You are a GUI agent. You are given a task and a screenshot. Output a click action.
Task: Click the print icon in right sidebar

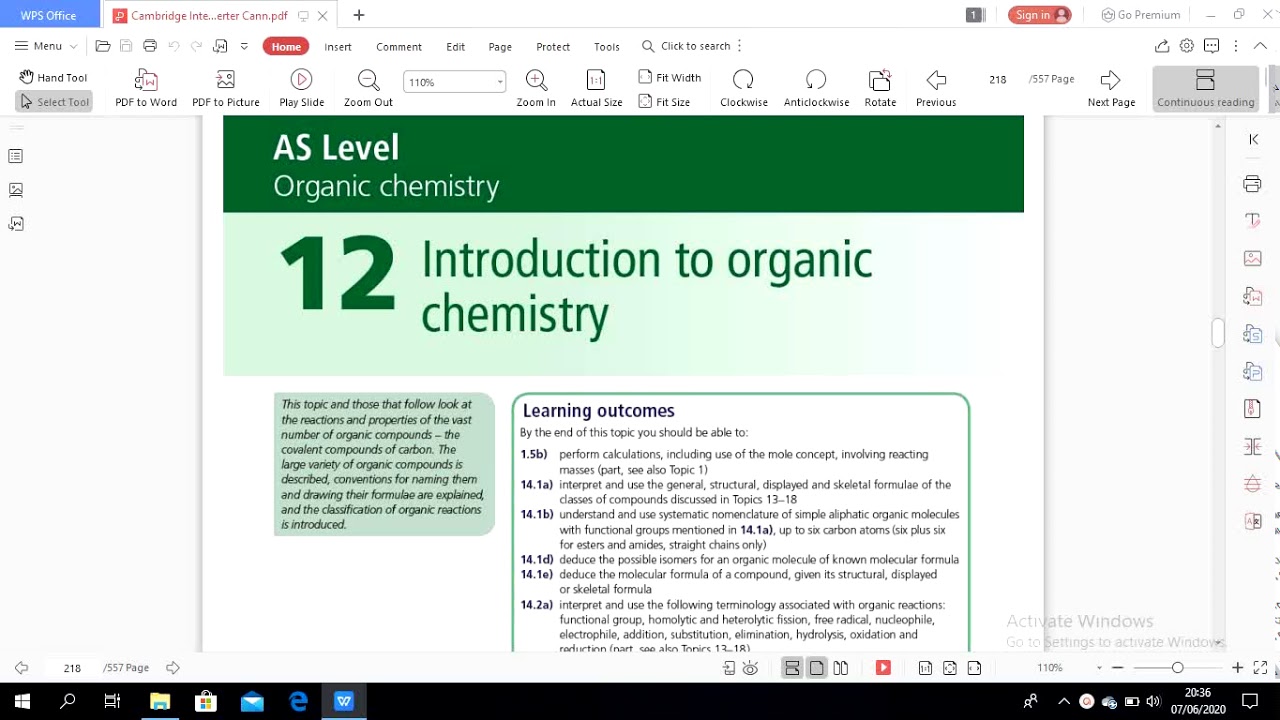1253,184
